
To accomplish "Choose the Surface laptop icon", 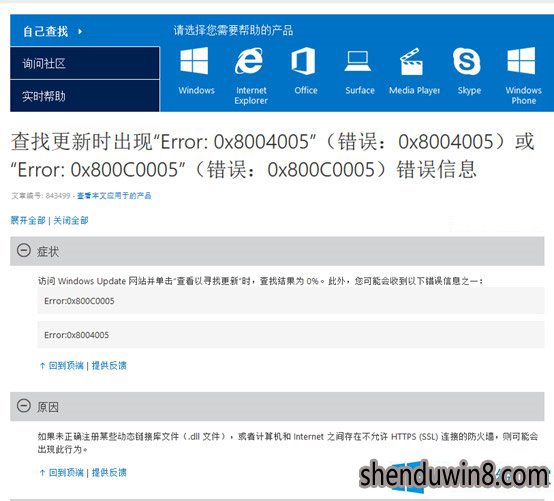I will click(x=358, y=61).
